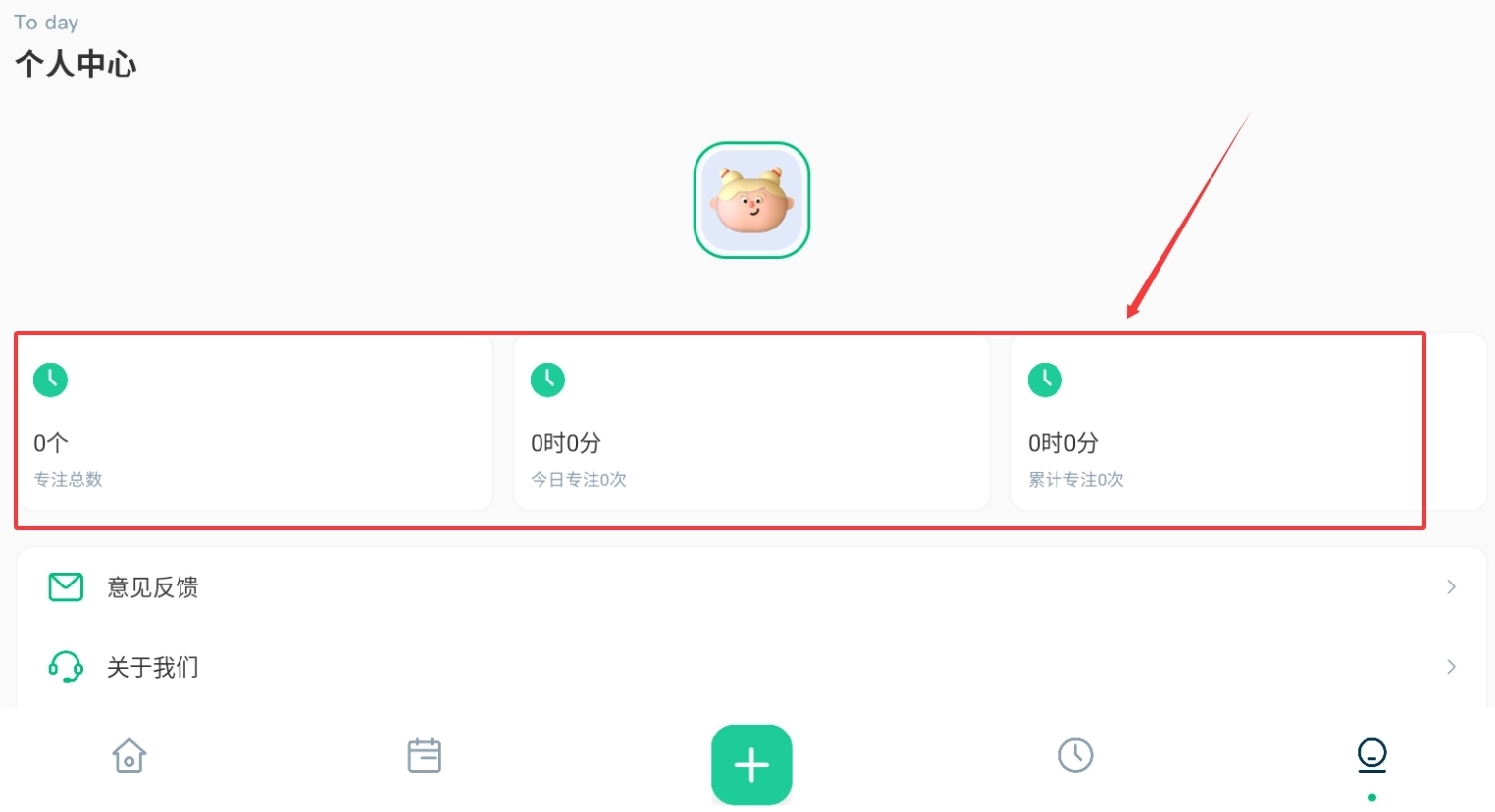The width and height of the screenshot is (1495, 812).
Task: Tap the home icon in bottom navigation
Action: coord(129,755)
